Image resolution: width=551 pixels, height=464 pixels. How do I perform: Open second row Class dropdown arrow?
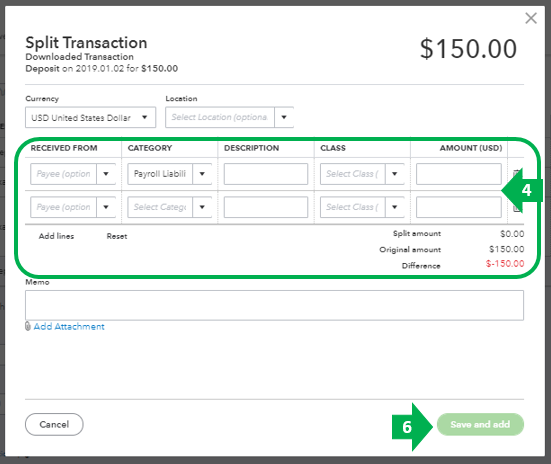pyautogui.click(x=395, y=207)
